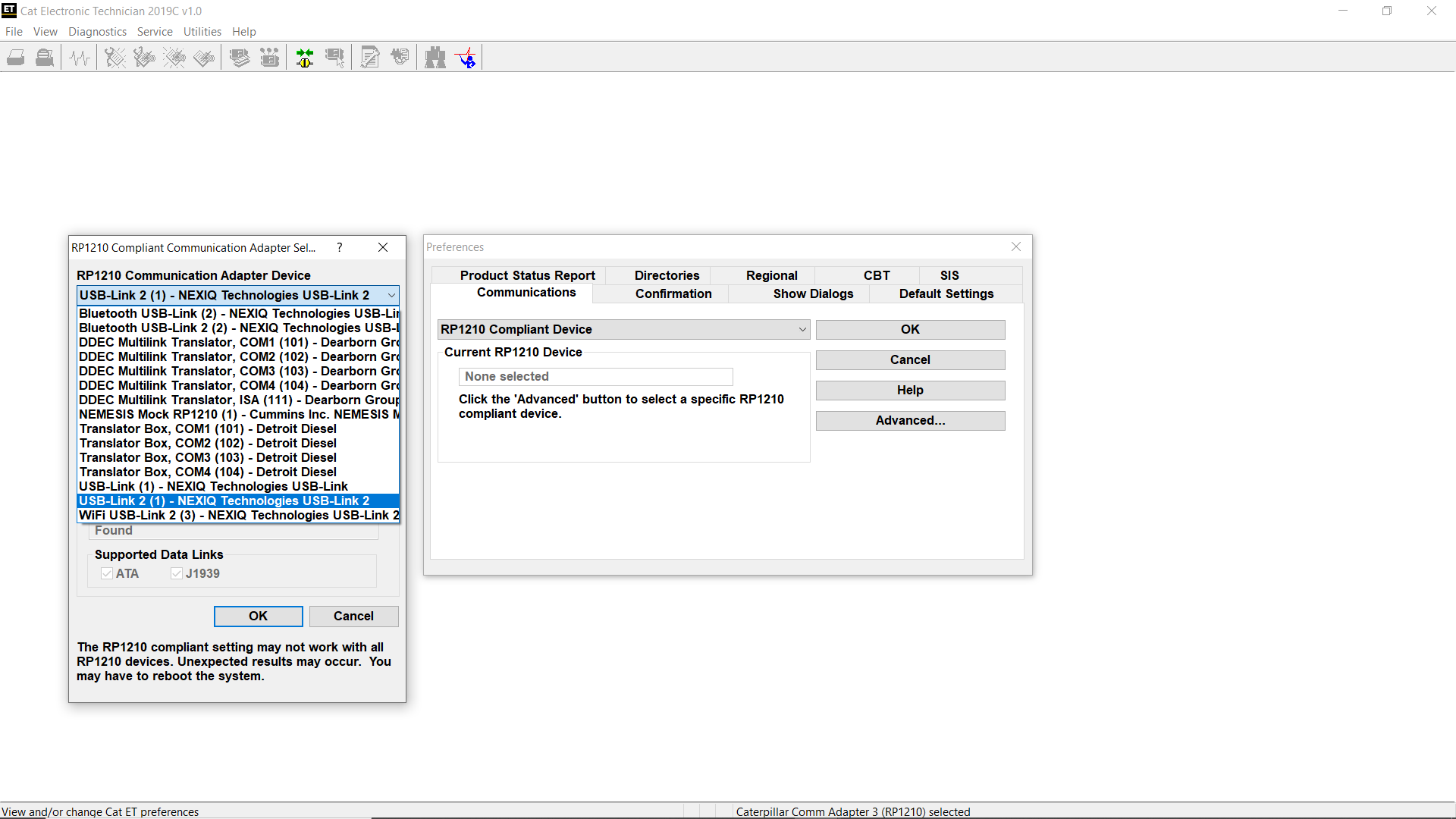1456x819 pixels.
Task: Click the Diagnostic Tests wrench icon
Action: coord(114,57)
